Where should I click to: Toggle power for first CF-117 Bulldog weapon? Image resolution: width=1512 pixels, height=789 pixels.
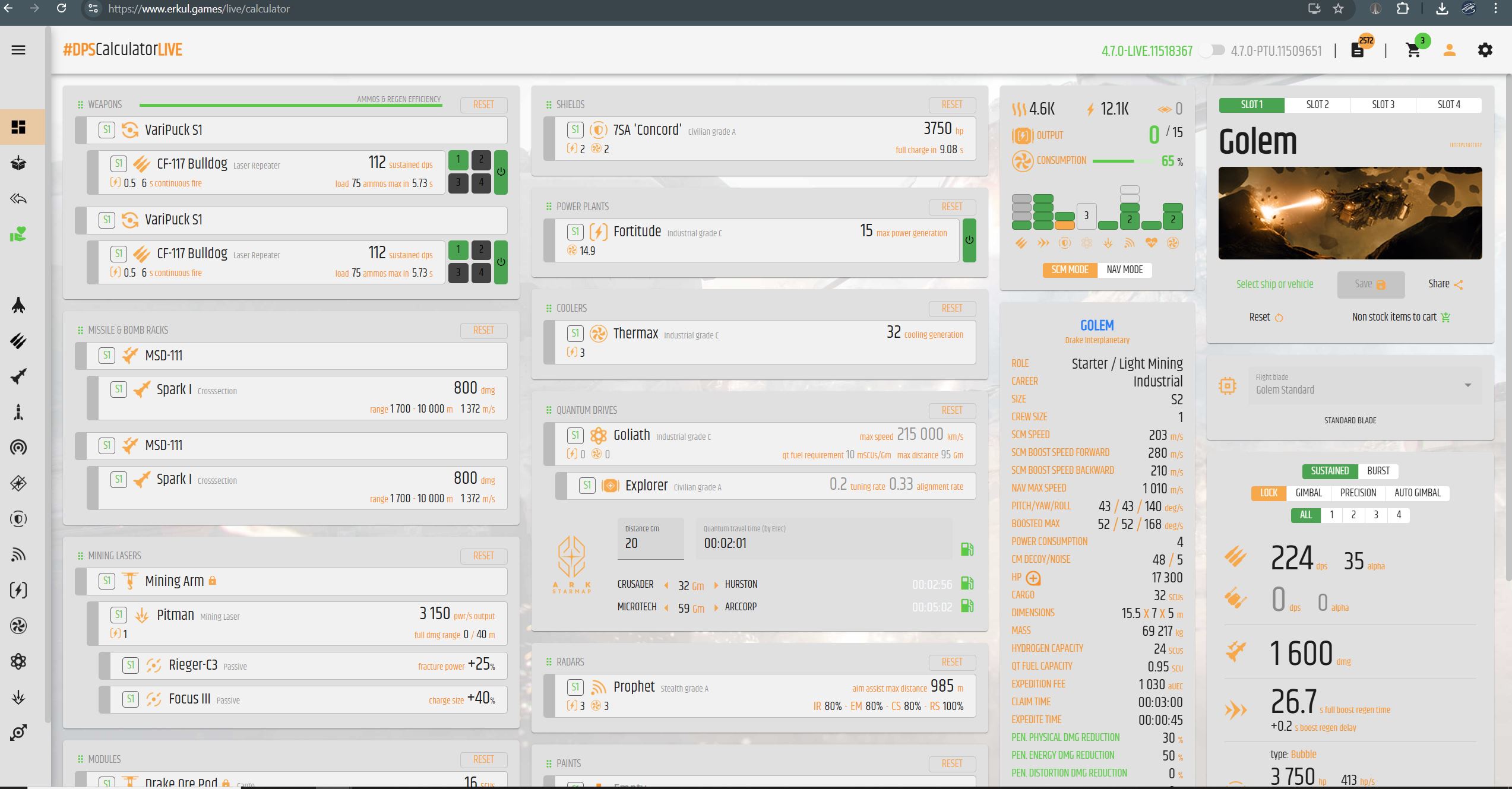(501, 172)
